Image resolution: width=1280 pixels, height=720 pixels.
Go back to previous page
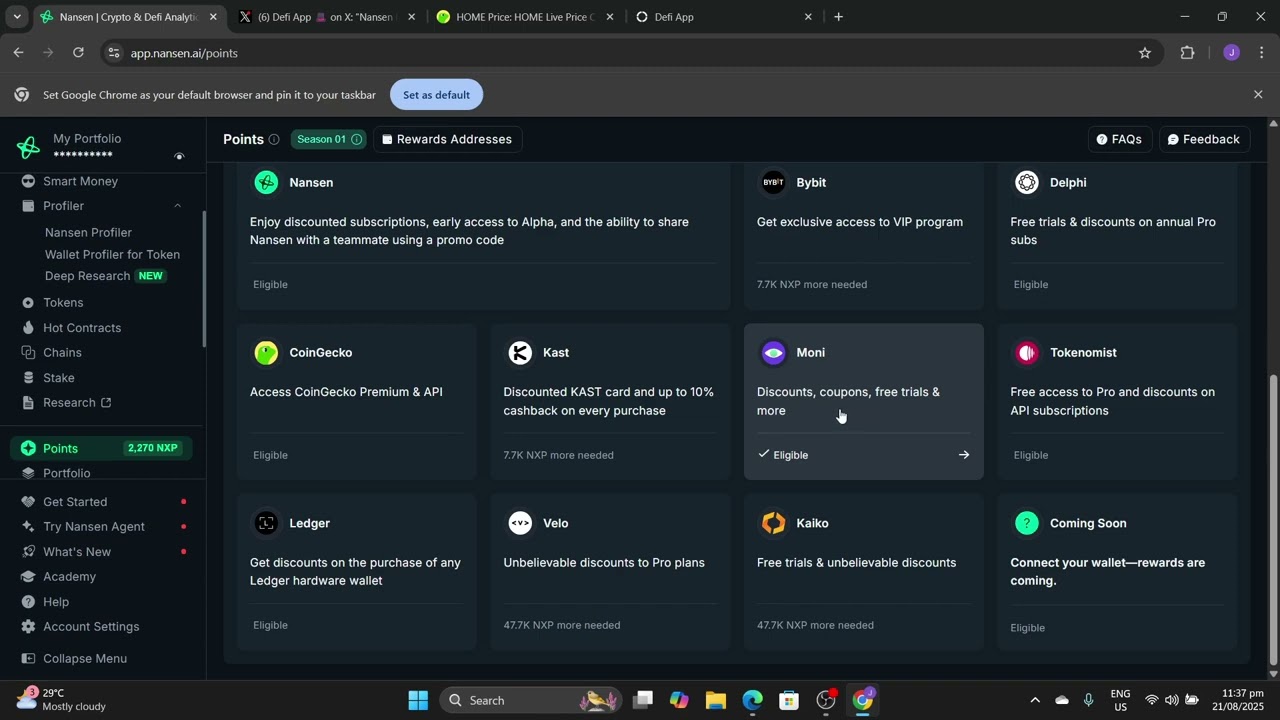point(18,53)
